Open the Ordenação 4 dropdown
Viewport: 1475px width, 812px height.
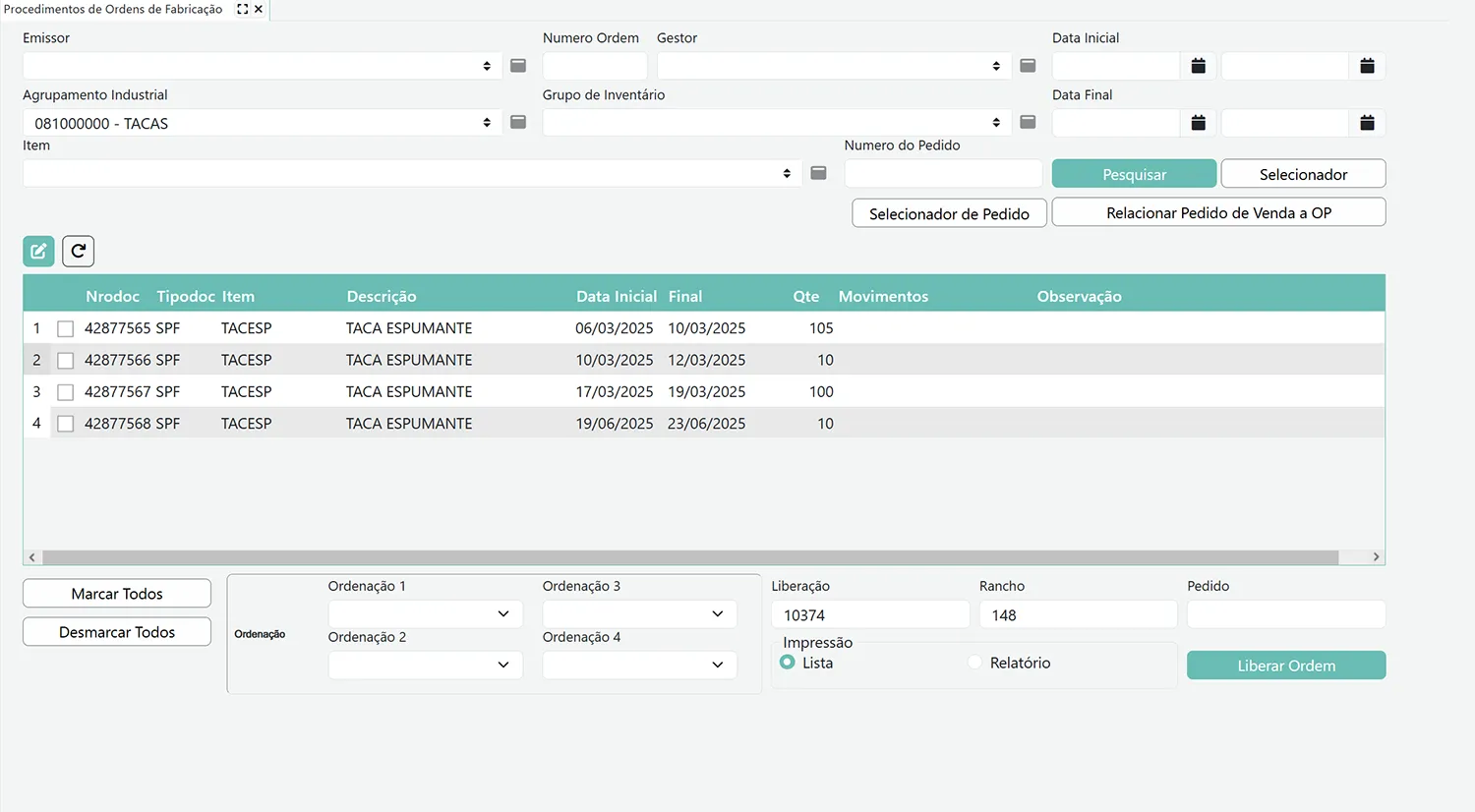click(x=639, y=665)
